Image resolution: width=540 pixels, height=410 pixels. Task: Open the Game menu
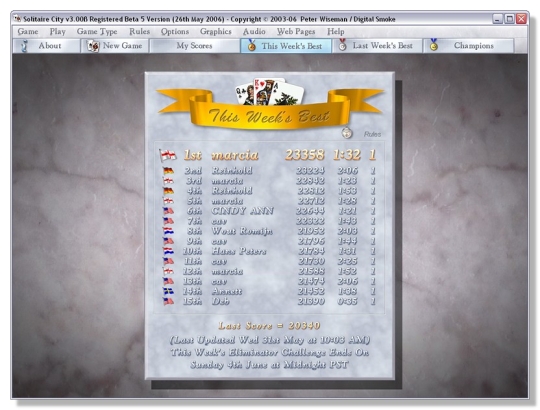tap(28, 32)
